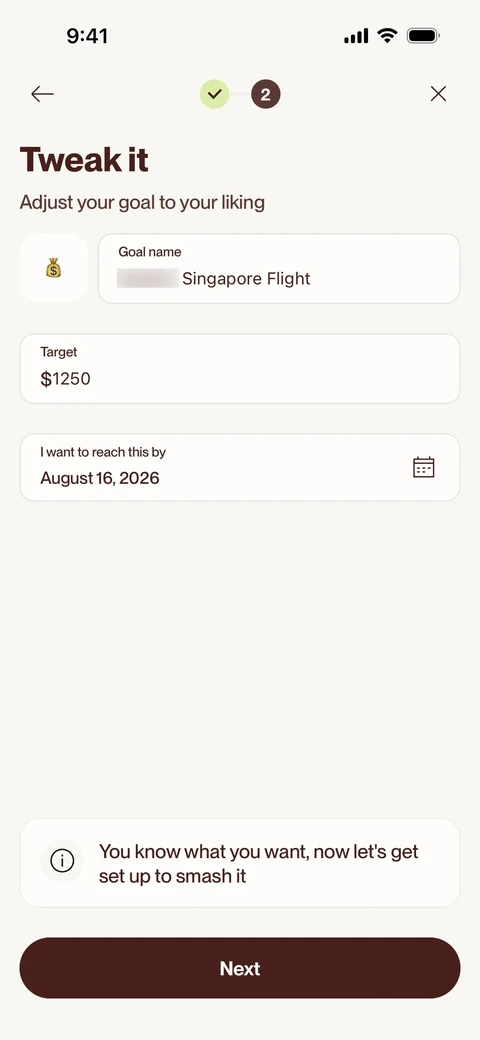
Task: Tap the 'set up to smash it' tip card
Action: (x=240, y=863)
